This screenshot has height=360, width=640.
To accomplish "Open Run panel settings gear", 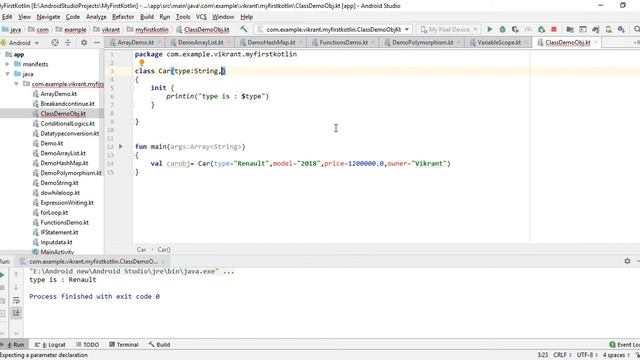I will (627, 261).
